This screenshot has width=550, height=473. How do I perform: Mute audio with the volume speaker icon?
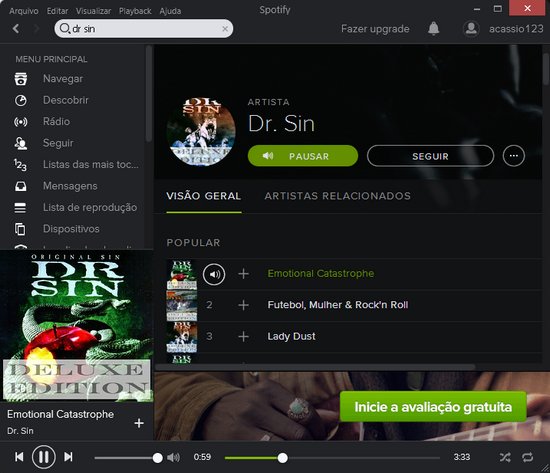173,457
